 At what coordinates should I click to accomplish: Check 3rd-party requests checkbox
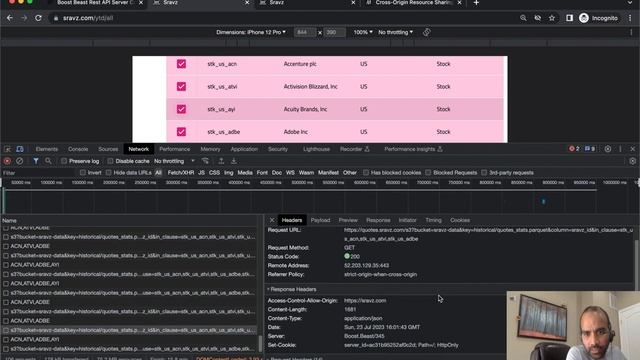[484, 173]
